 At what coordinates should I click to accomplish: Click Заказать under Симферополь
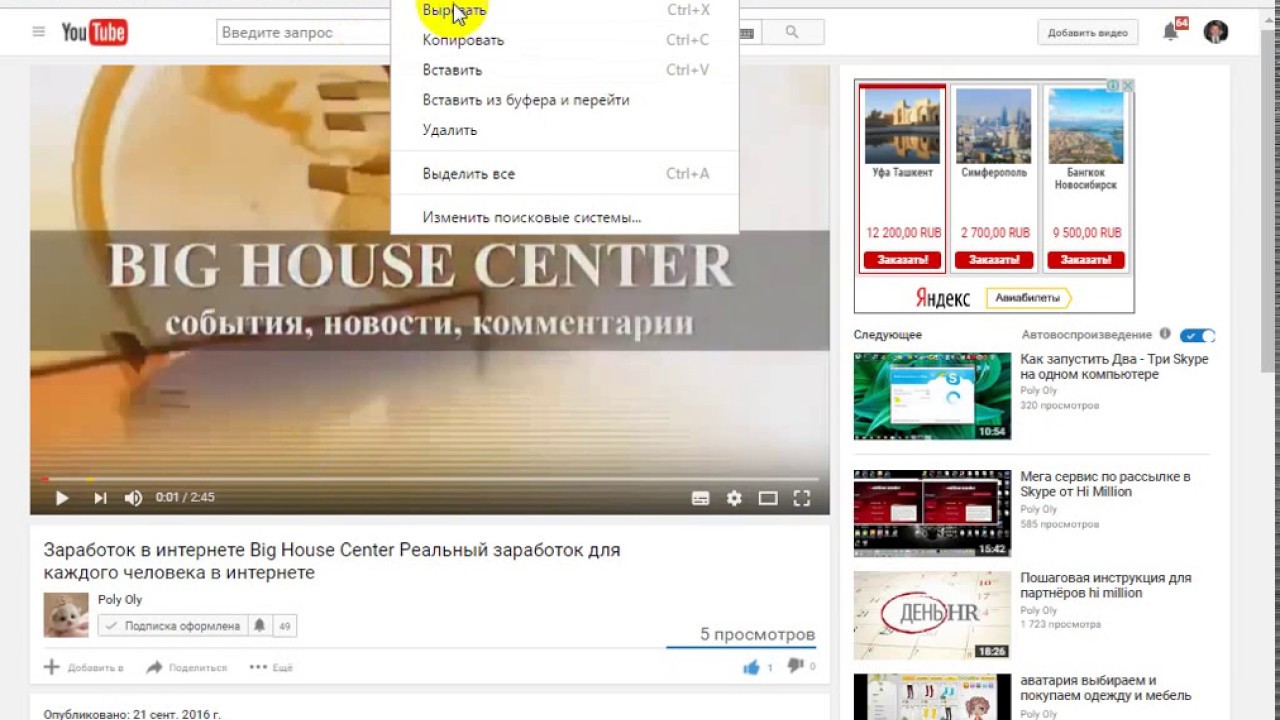click(x=994, y=260)
